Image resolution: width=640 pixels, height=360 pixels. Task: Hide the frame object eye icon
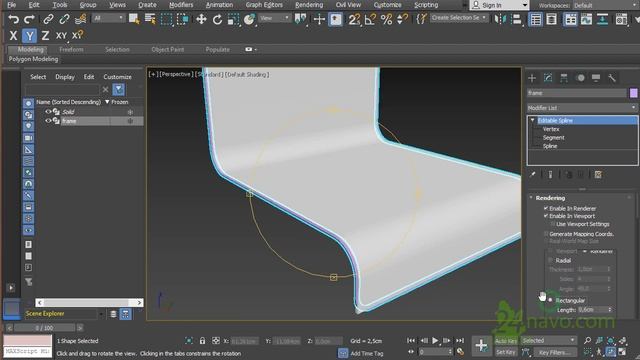point(48,121)
